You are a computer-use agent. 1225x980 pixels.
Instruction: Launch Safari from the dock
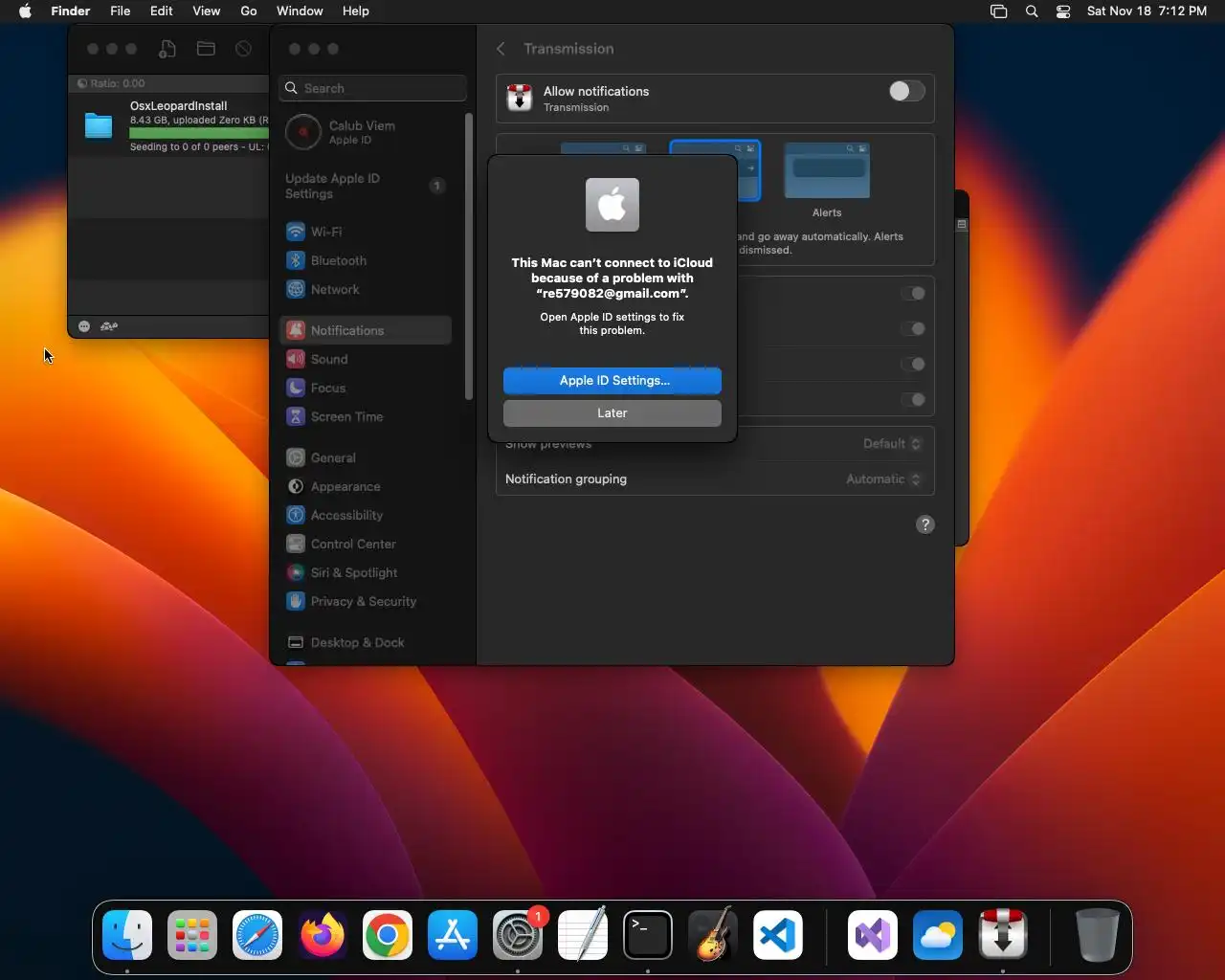(x=257, y=935)
